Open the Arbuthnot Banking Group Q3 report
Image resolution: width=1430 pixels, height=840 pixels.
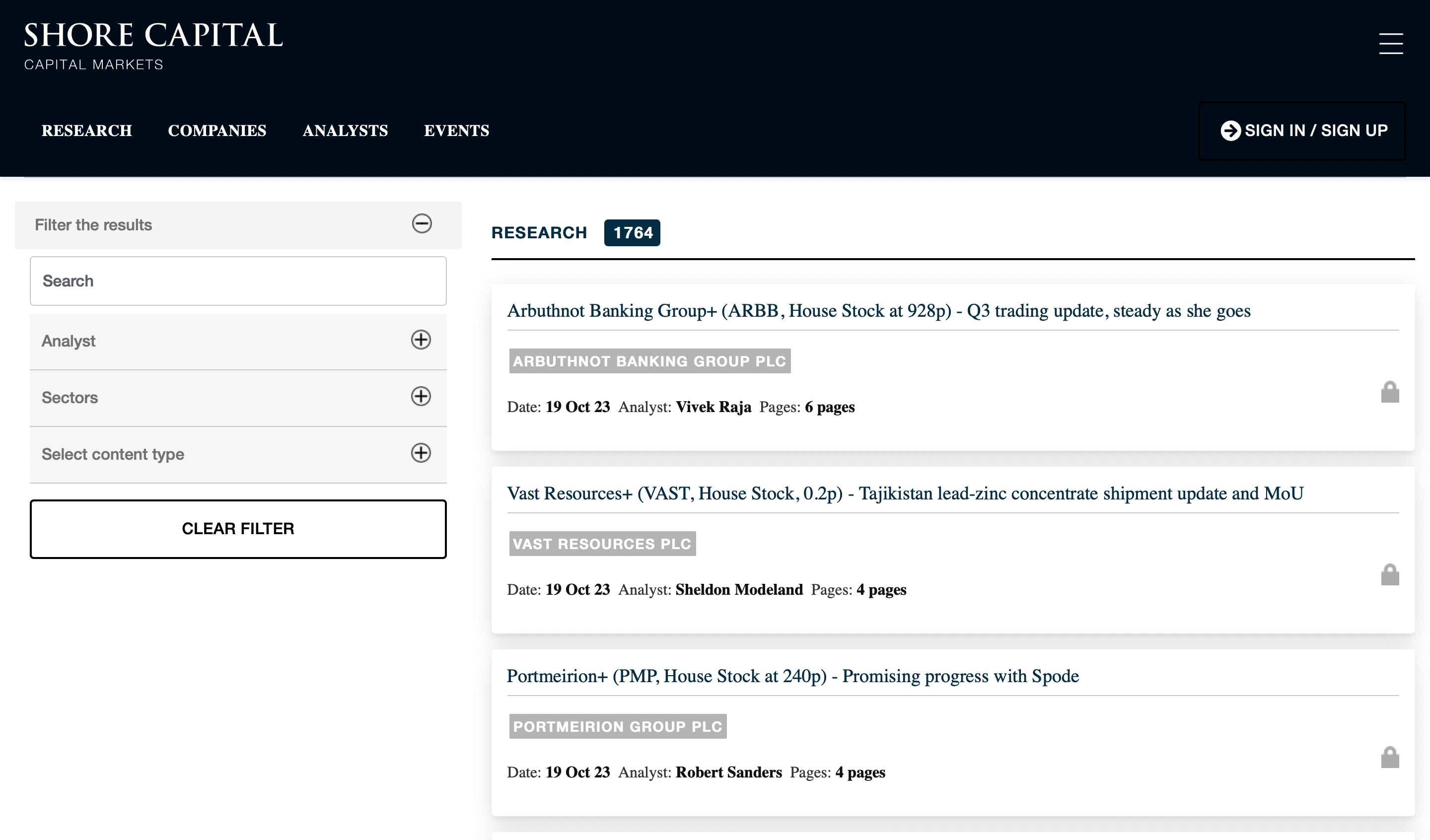878,311
